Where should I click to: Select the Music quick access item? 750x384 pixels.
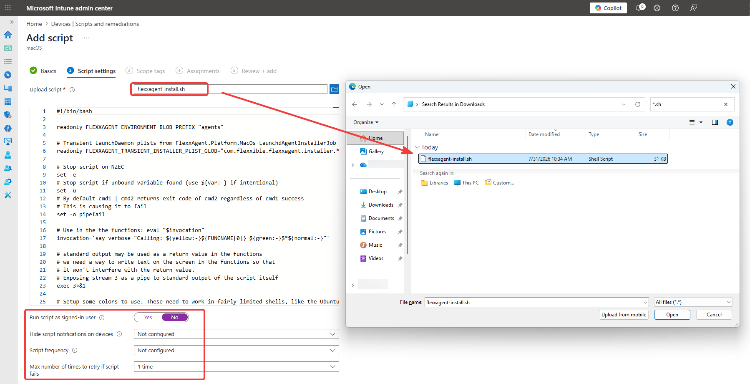click(375, 245)
